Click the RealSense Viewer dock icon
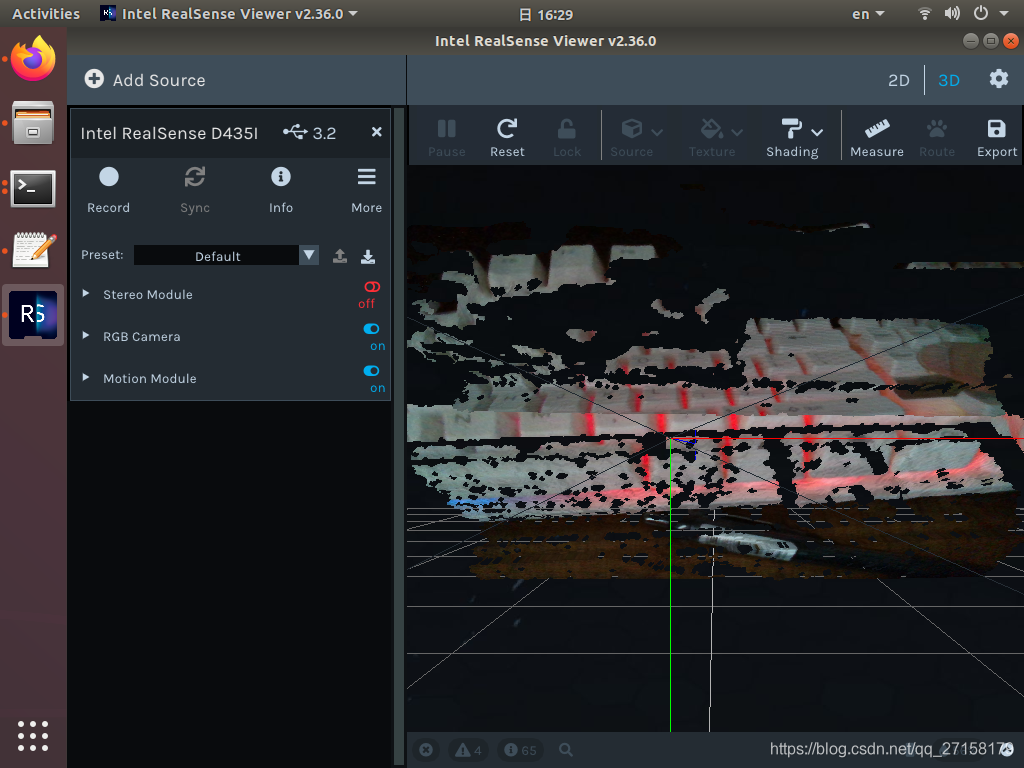The height and width of the screenshot is (768, 1024). (33, 315)
